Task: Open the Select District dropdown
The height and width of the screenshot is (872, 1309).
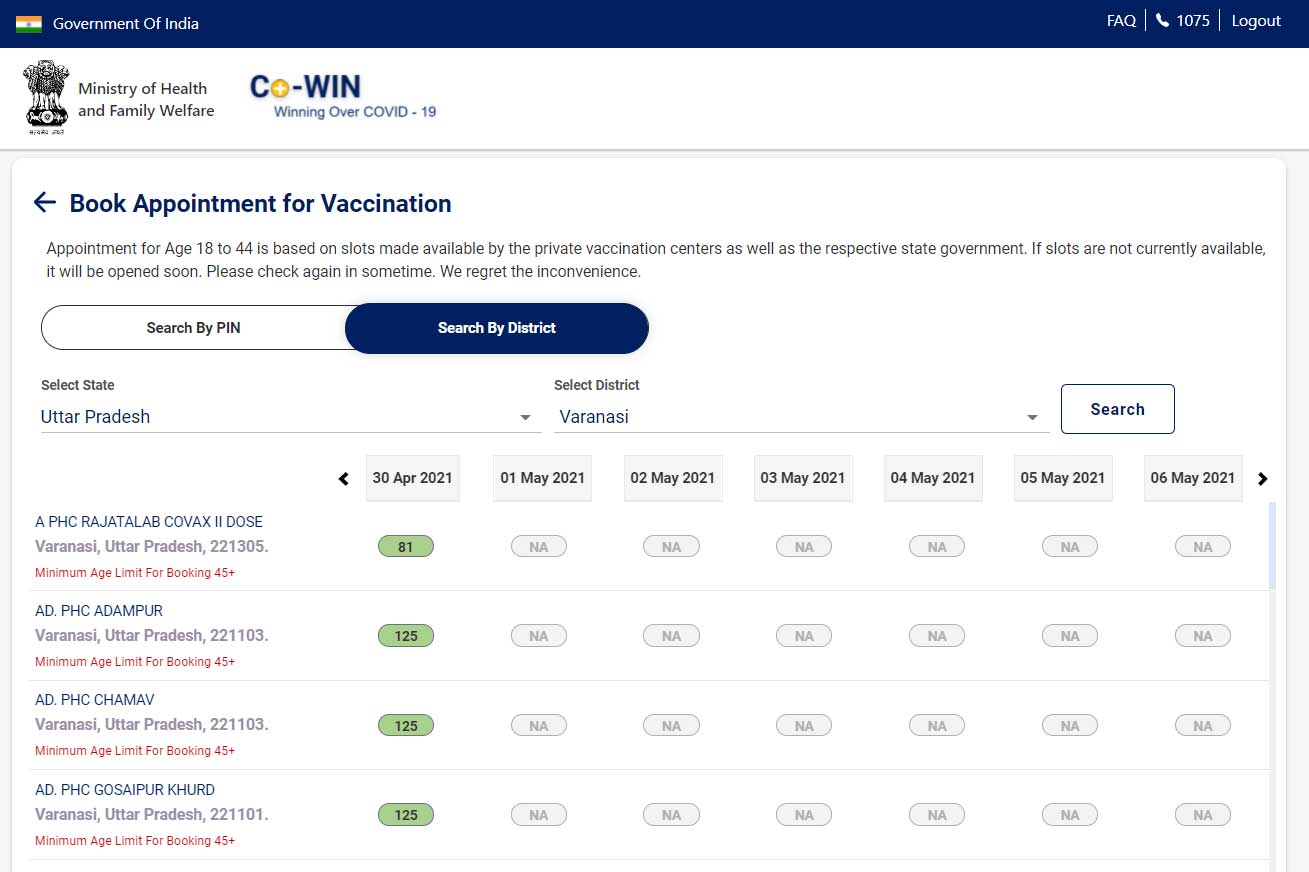Action: coord(801,417)
